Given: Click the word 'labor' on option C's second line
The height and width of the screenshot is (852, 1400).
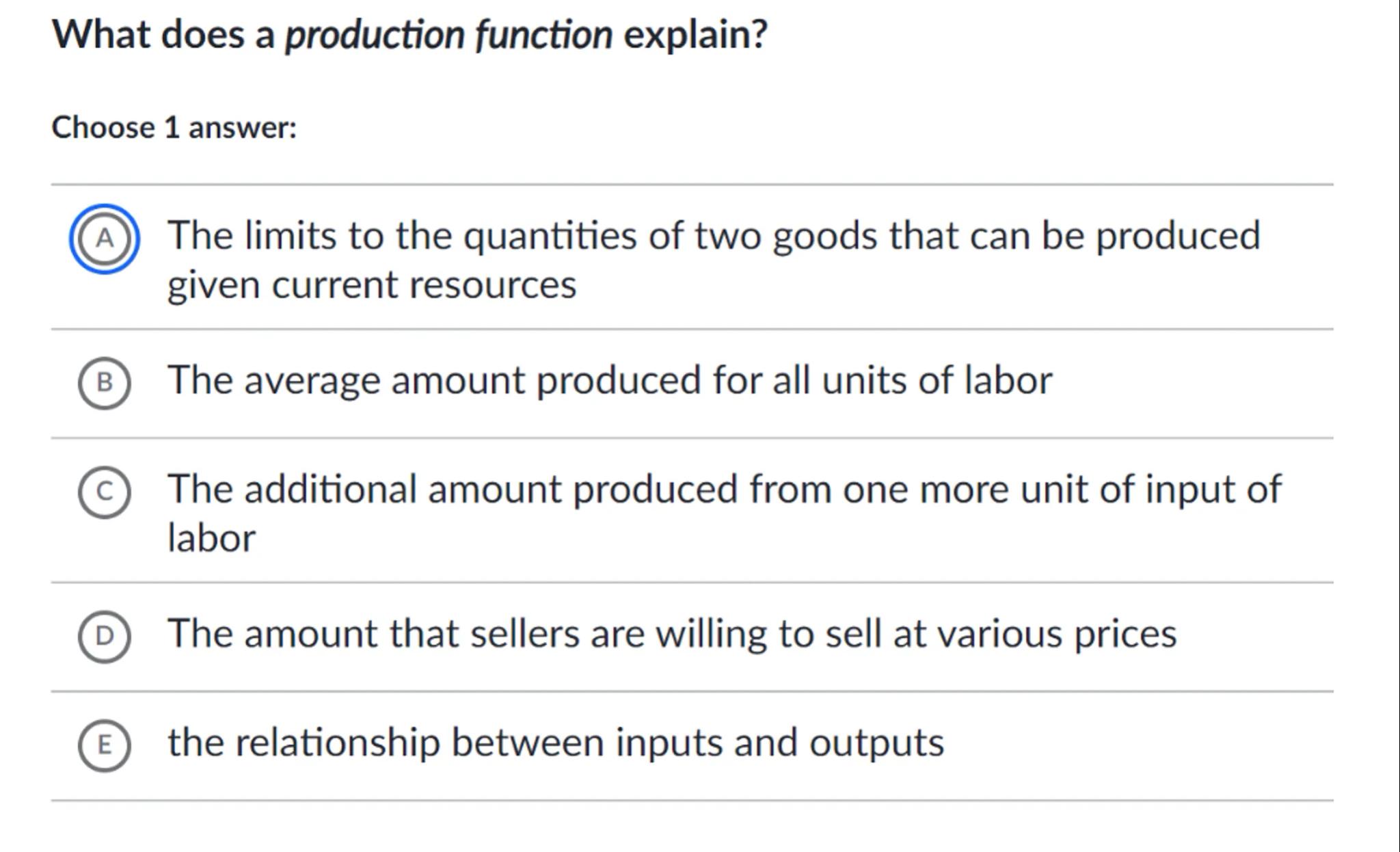Looking at the screenshot, I should click(x=211, y=538).
